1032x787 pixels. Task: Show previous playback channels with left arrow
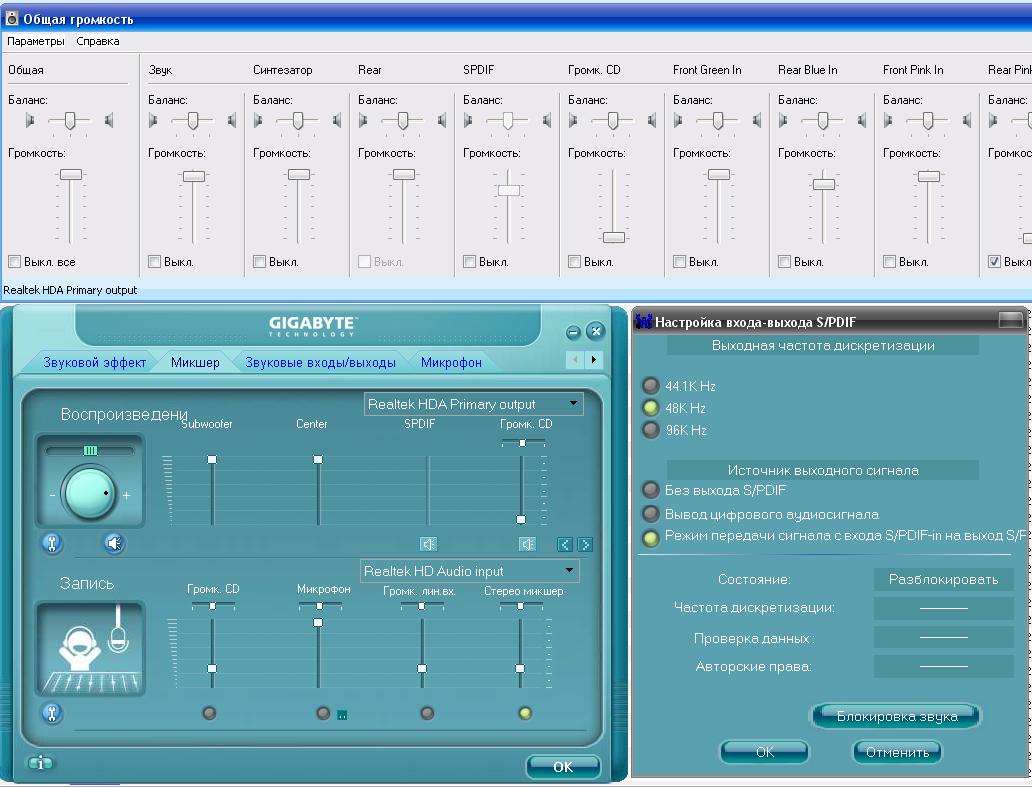[565, 545]
